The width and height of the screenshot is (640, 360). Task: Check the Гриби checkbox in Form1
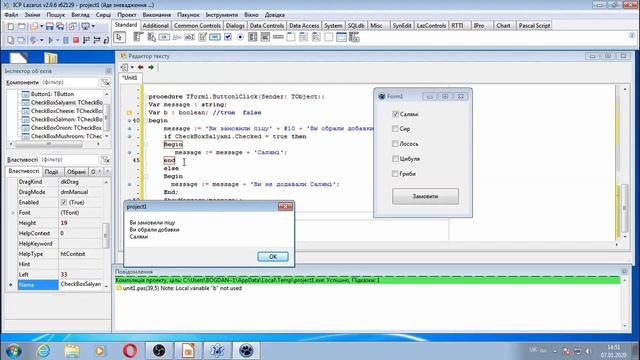[x=395, y=173]
